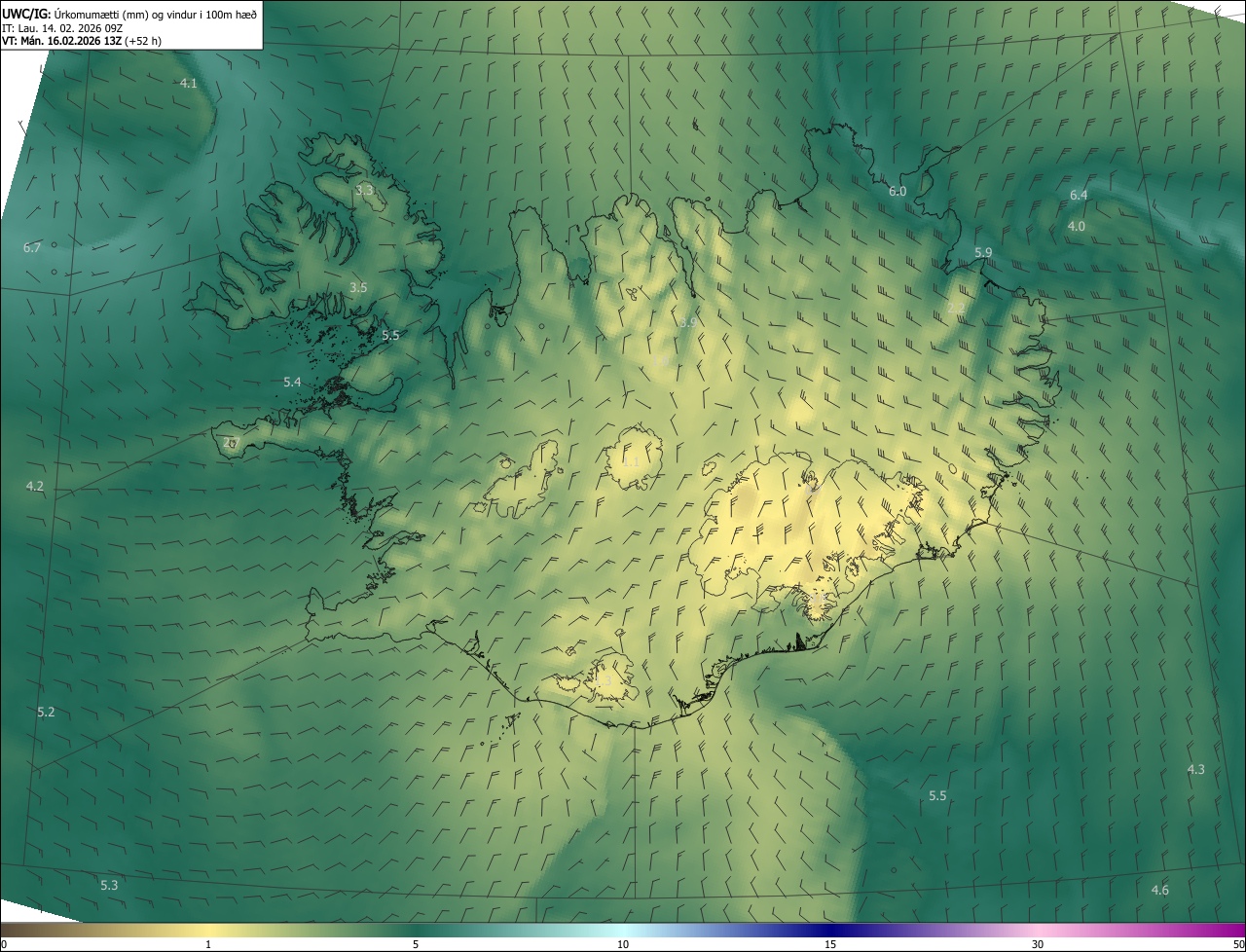Viewport: 1246px width, 952px height.
Task: Pick the 5.4 value label near Breiðafjörður
Action: pos(292,383)
